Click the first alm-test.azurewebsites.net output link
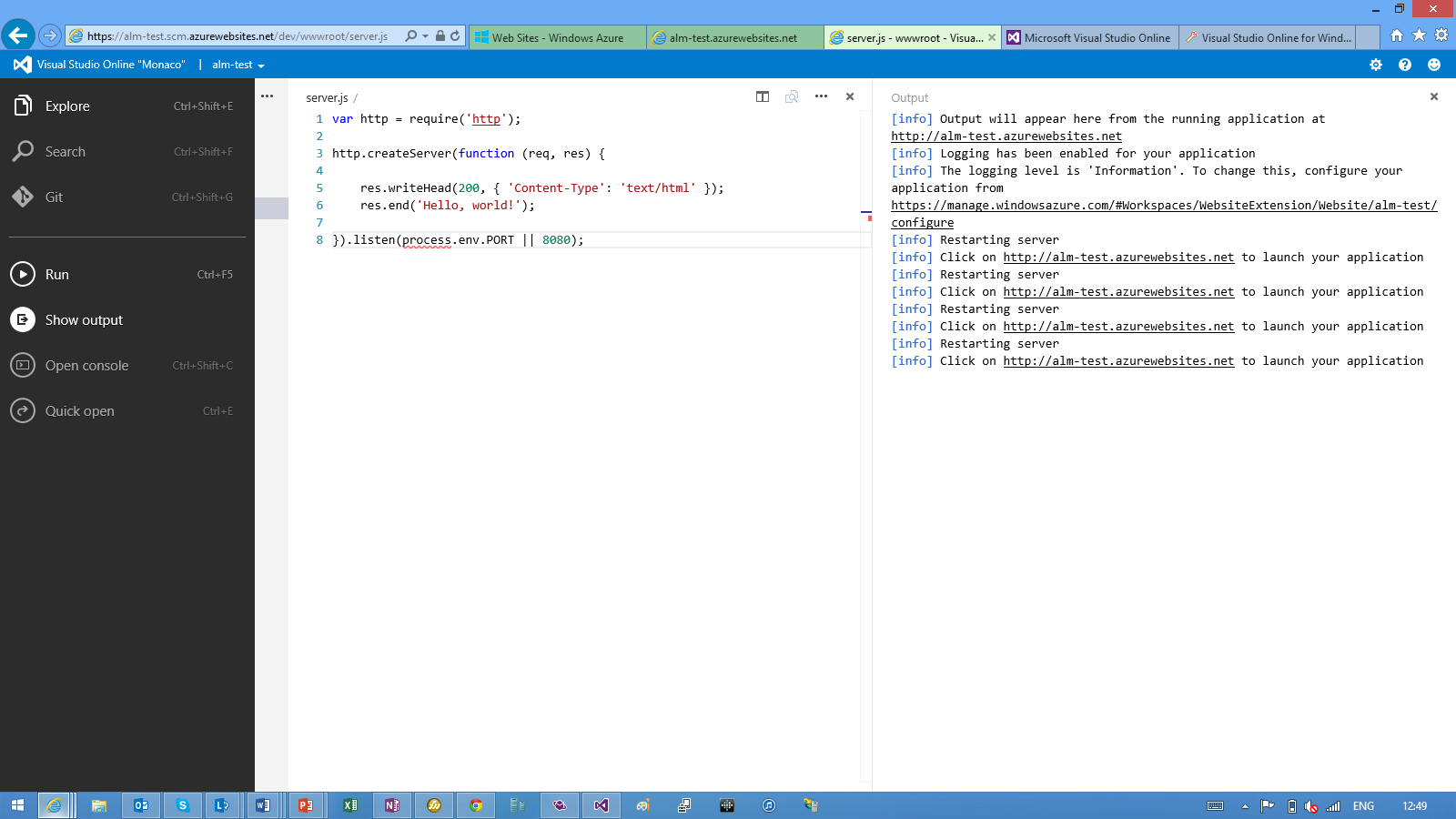Image resolution: width=1456 pixels, height=819 pixels. 1006,136
